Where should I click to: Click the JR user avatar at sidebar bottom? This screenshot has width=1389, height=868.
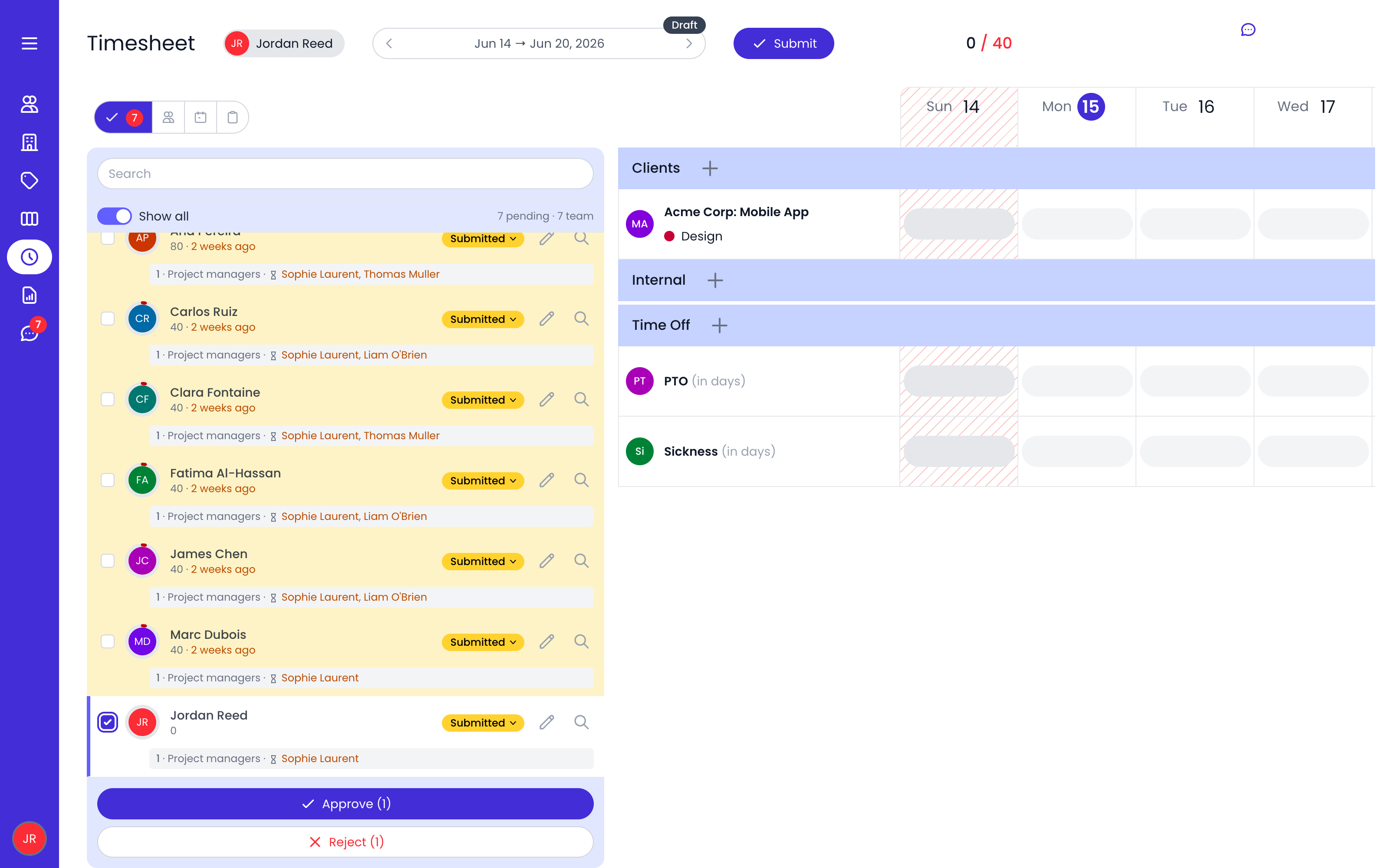[x=29, y=838]
